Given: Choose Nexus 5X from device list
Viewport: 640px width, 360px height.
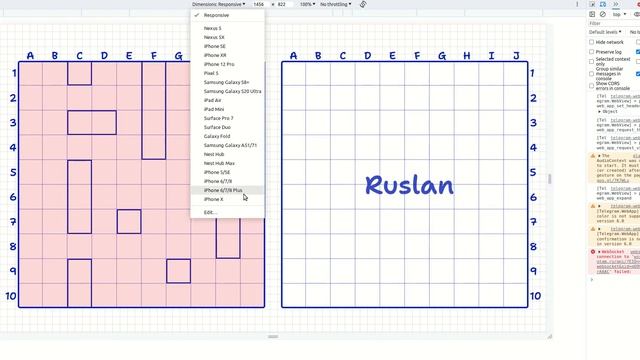Looking at the screenshot, I should click(227, 37).
